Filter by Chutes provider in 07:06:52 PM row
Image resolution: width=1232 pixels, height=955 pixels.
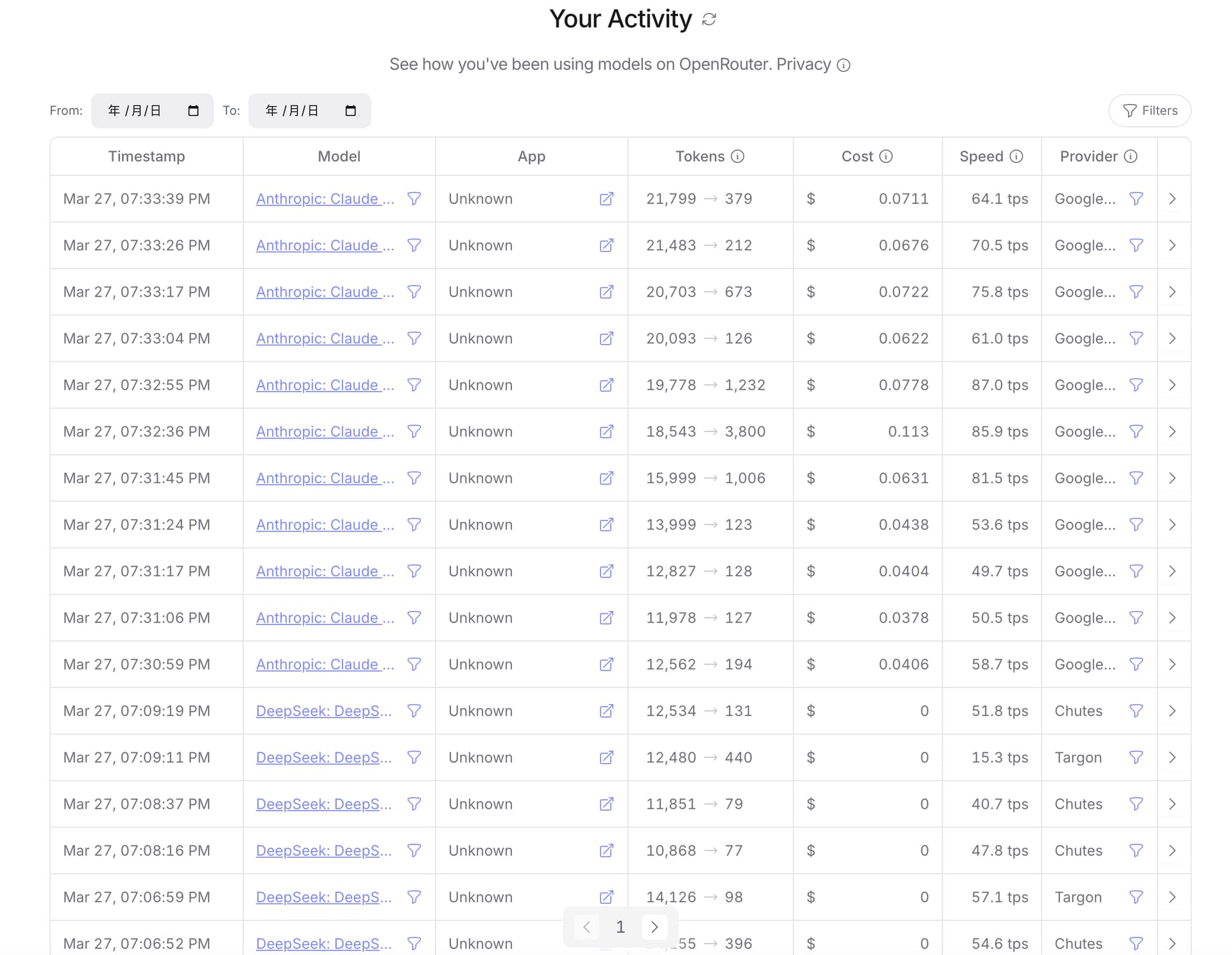pyautogui.click(x=1136, y=943)
